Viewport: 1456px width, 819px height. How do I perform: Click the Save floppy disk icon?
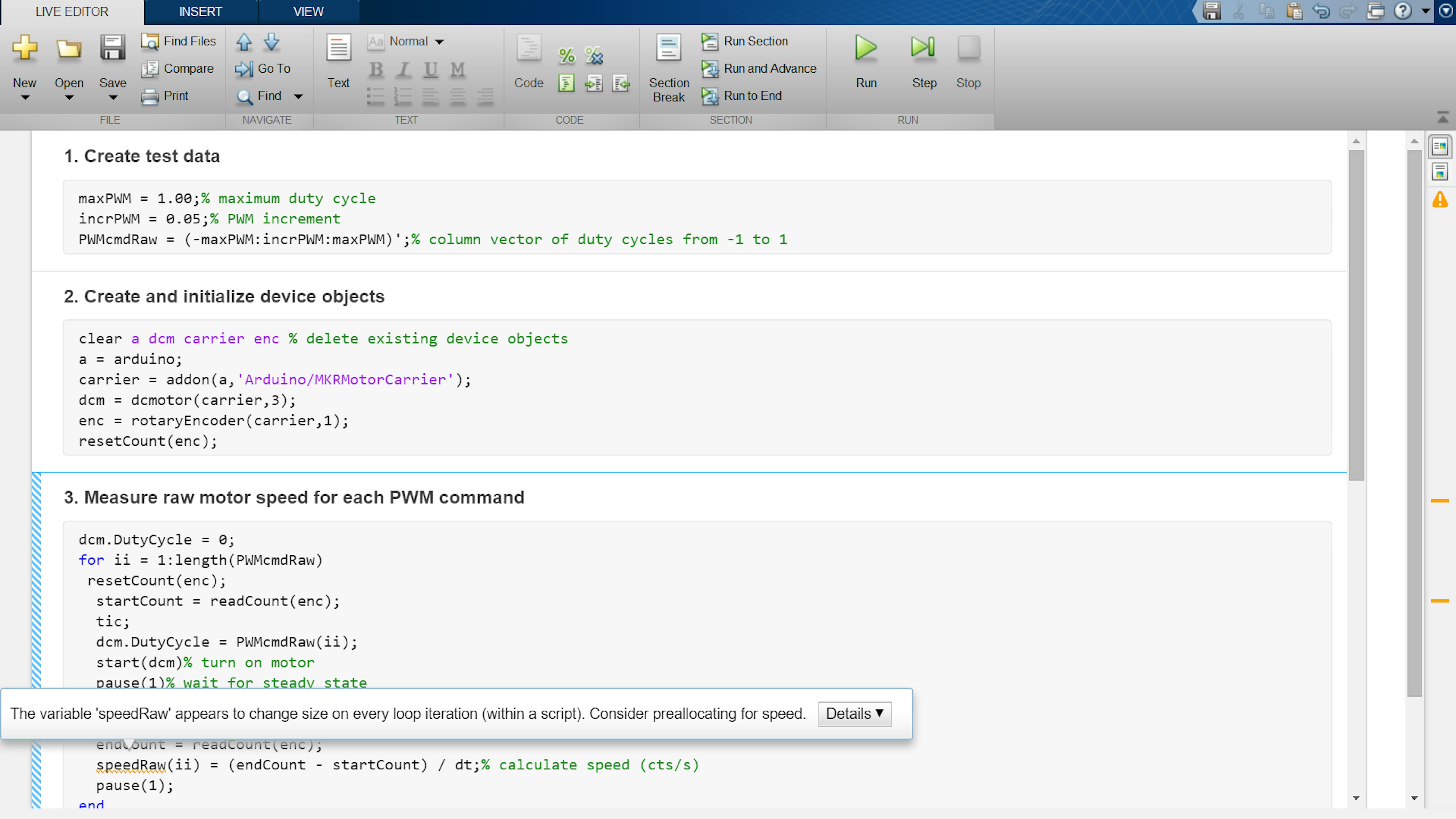coord(113,48)
